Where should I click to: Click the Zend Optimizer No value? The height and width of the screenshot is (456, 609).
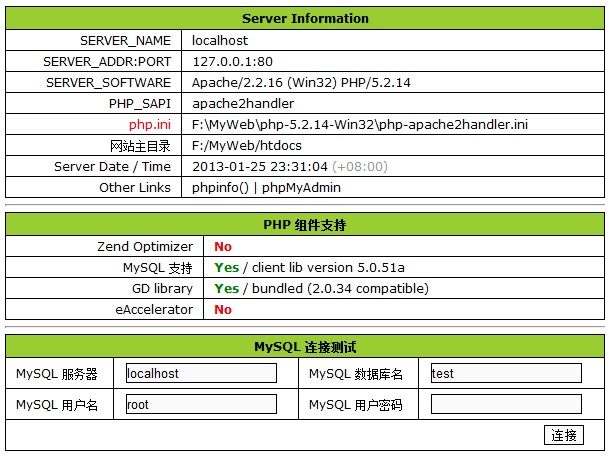tap(223, 247)
